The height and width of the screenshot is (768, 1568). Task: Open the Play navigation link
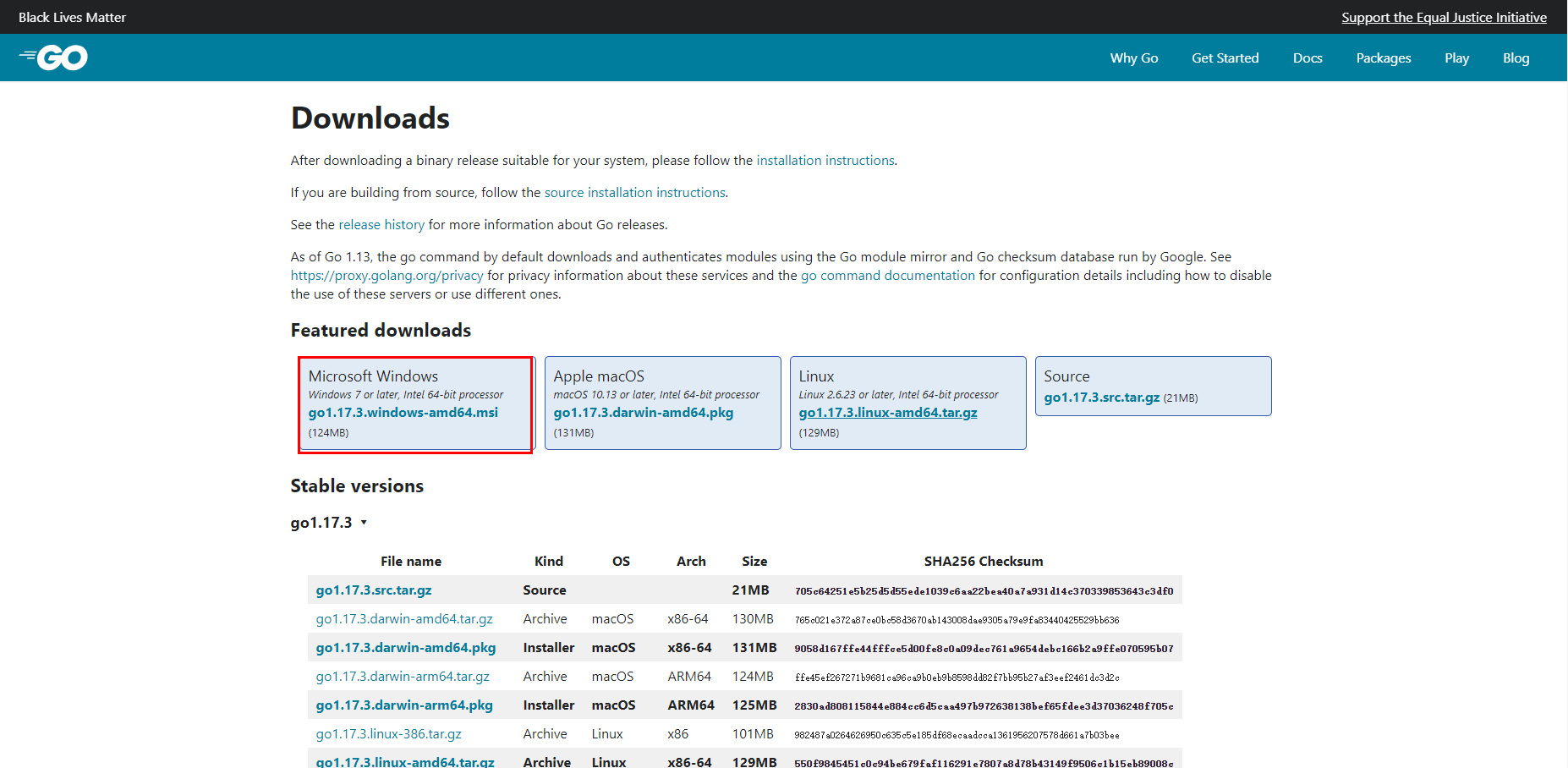click(x=1457, y=58)
